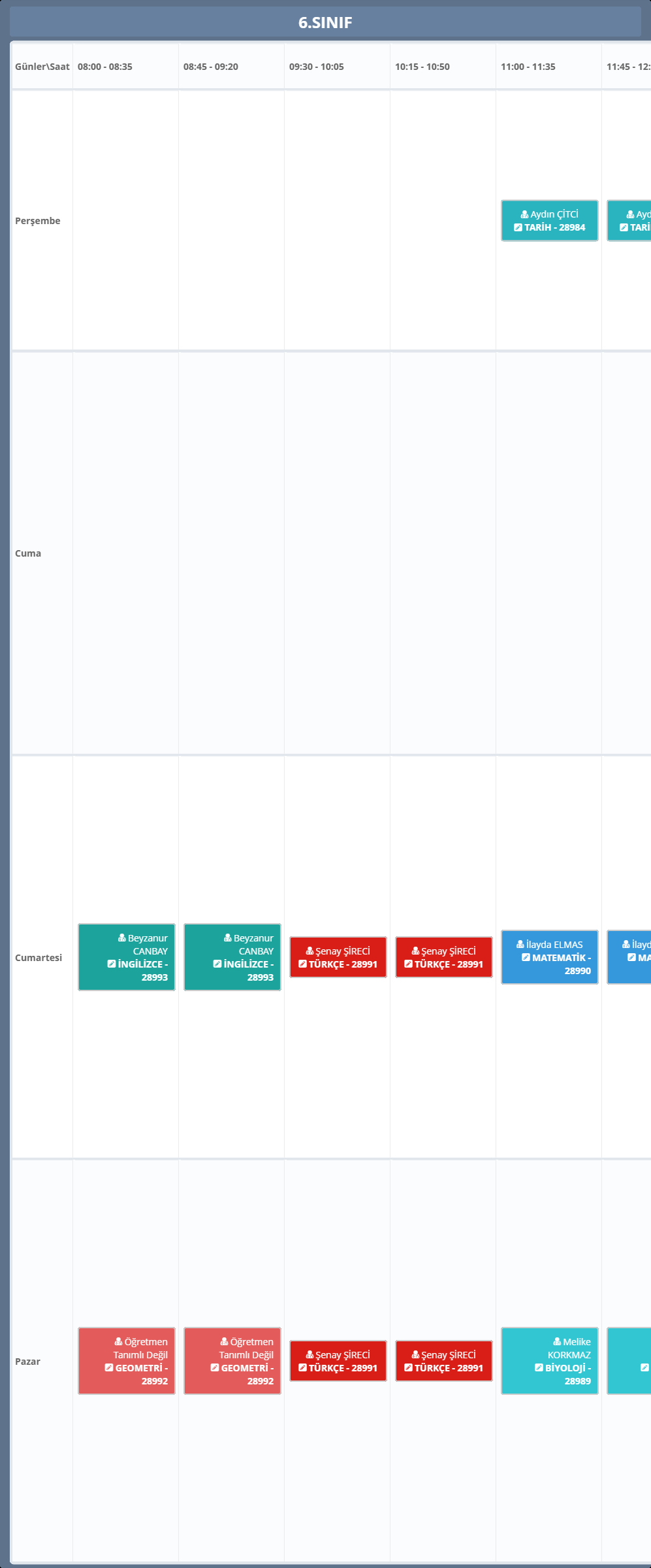Click teacher icon beside Melike KORKMAZ on Pazar
This screenshot has height=1568, width=651.
[x=557, y=1341]
